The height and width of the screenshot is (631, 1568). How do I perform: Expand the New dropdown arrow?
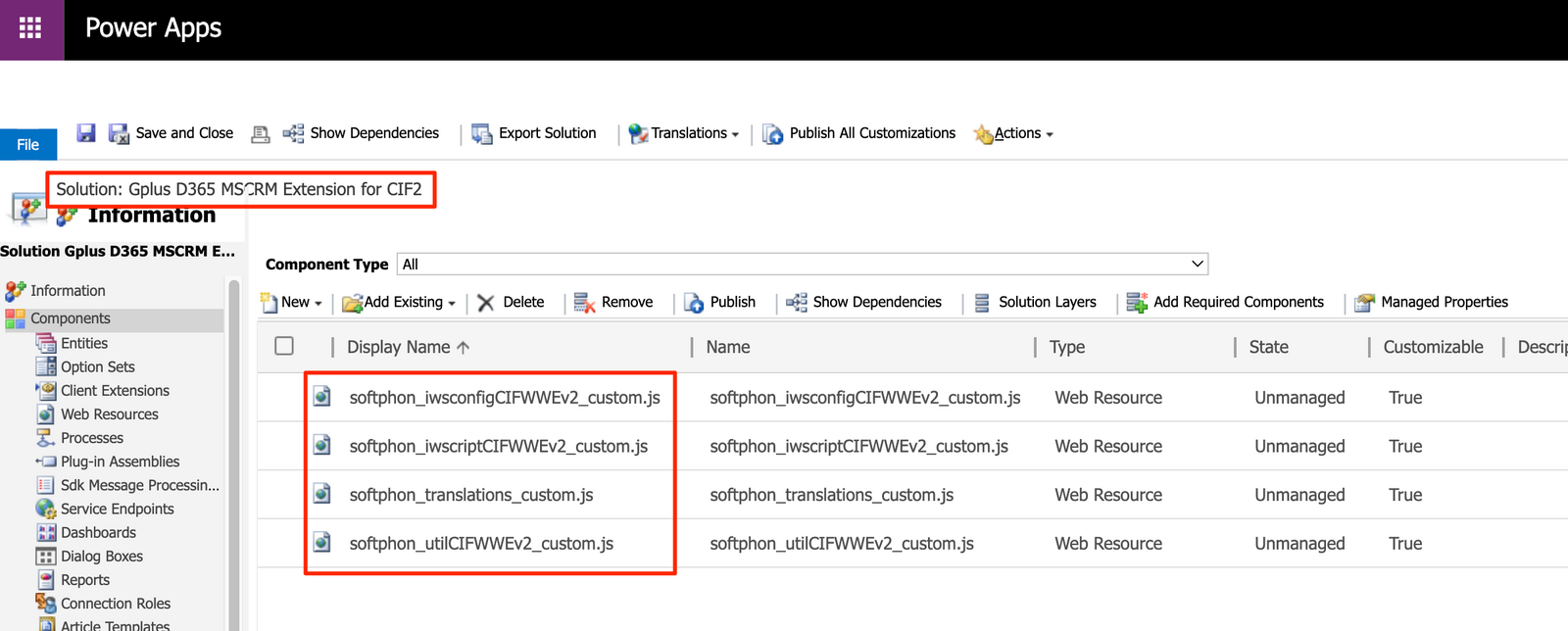click(318, 304)
